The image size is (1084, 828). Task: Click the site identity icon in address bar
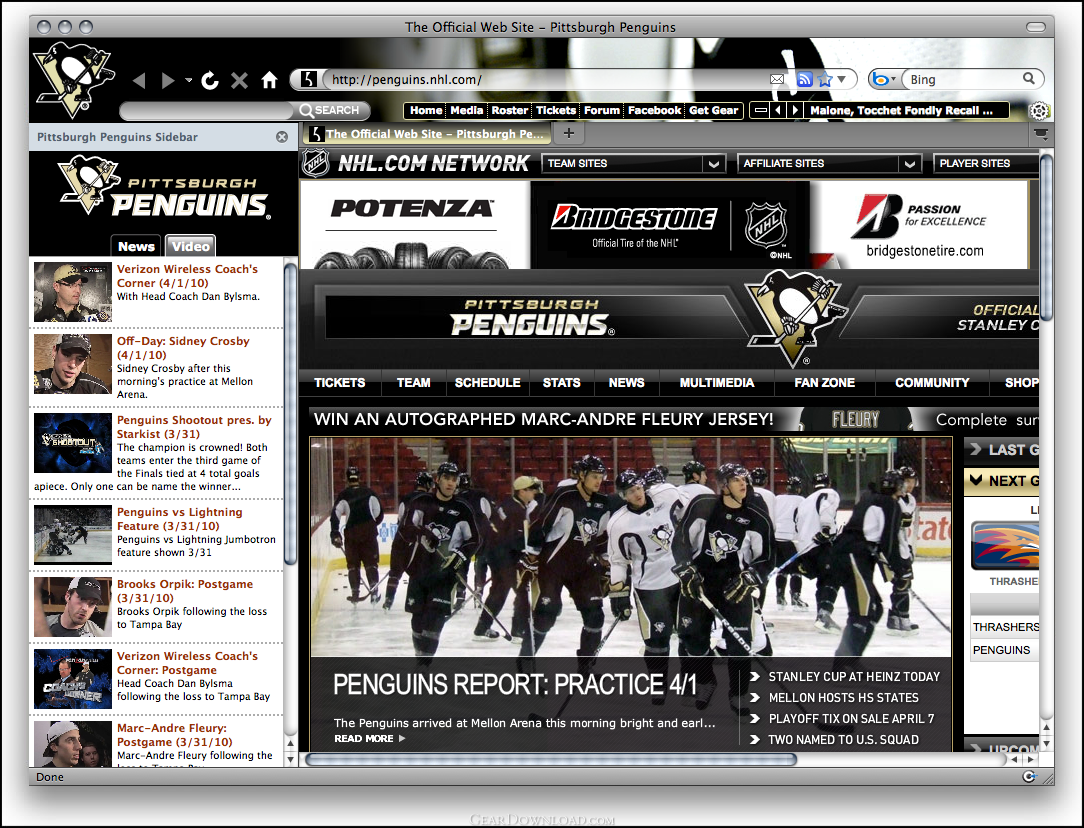tap(309, 79)
